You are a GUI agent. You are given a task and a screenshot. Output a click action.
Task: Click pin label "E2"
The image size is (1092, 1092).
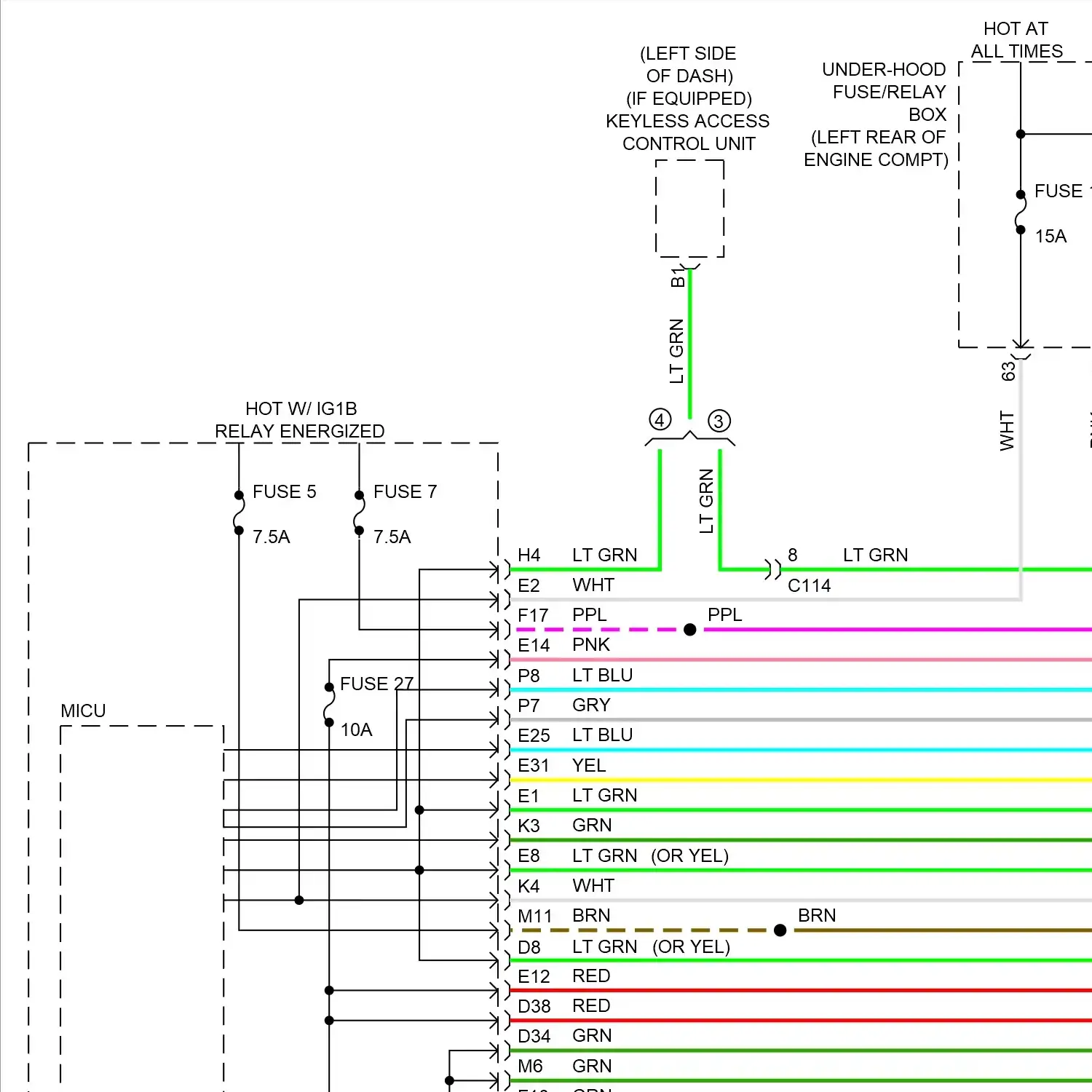529,586
